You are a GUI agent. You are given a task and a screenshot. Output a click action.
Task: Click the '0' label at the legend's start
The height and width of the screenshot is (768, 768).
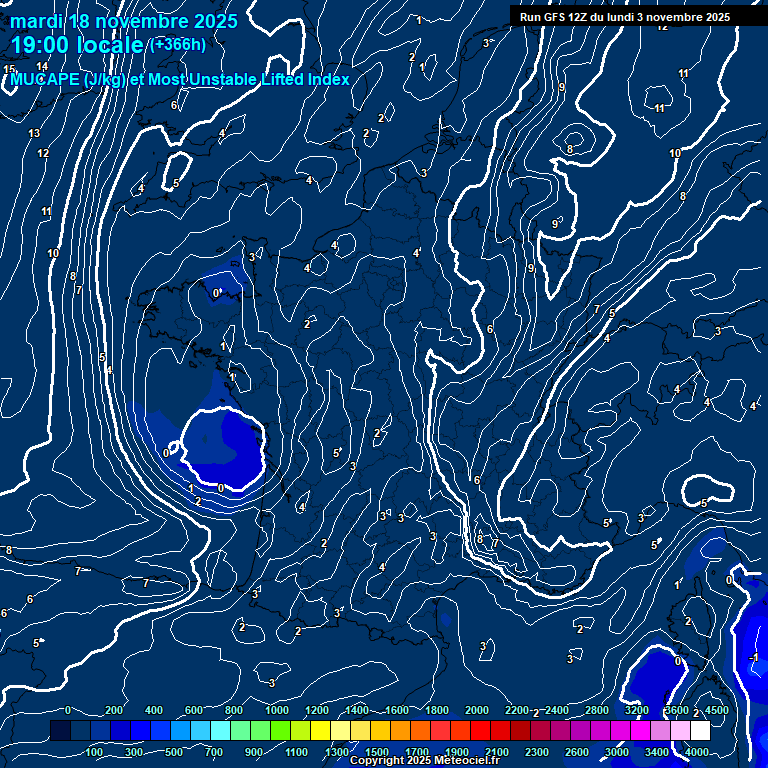68,710
